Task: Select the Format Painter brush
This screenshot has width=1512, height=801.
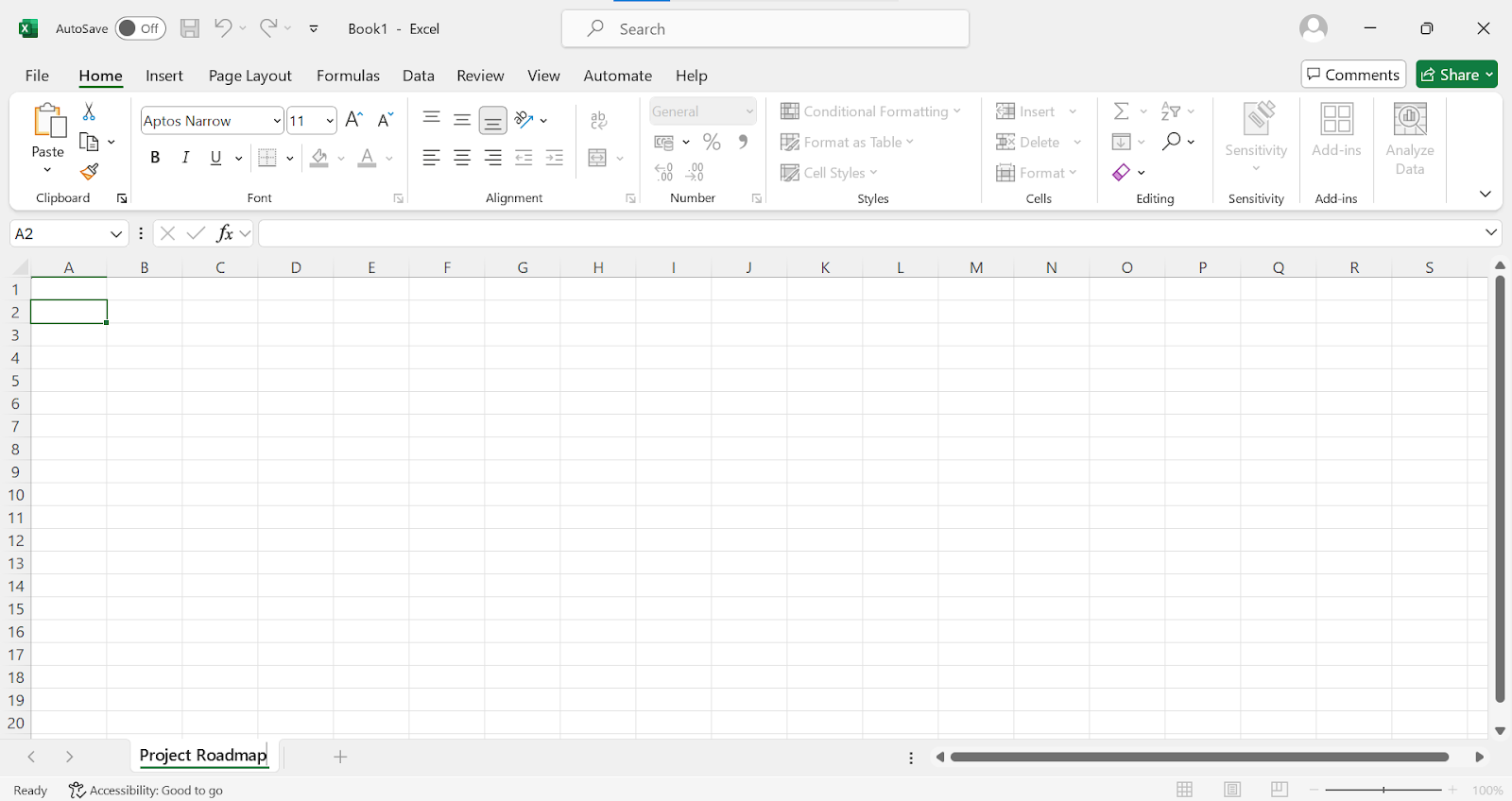Action: point(89,172)
